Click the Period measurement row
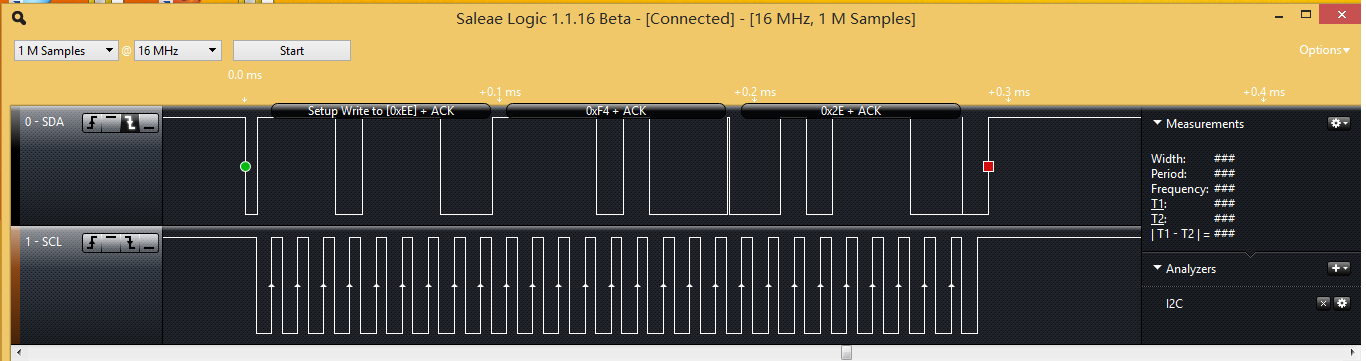This screenshot has width=1366, height=361. 1193,173
